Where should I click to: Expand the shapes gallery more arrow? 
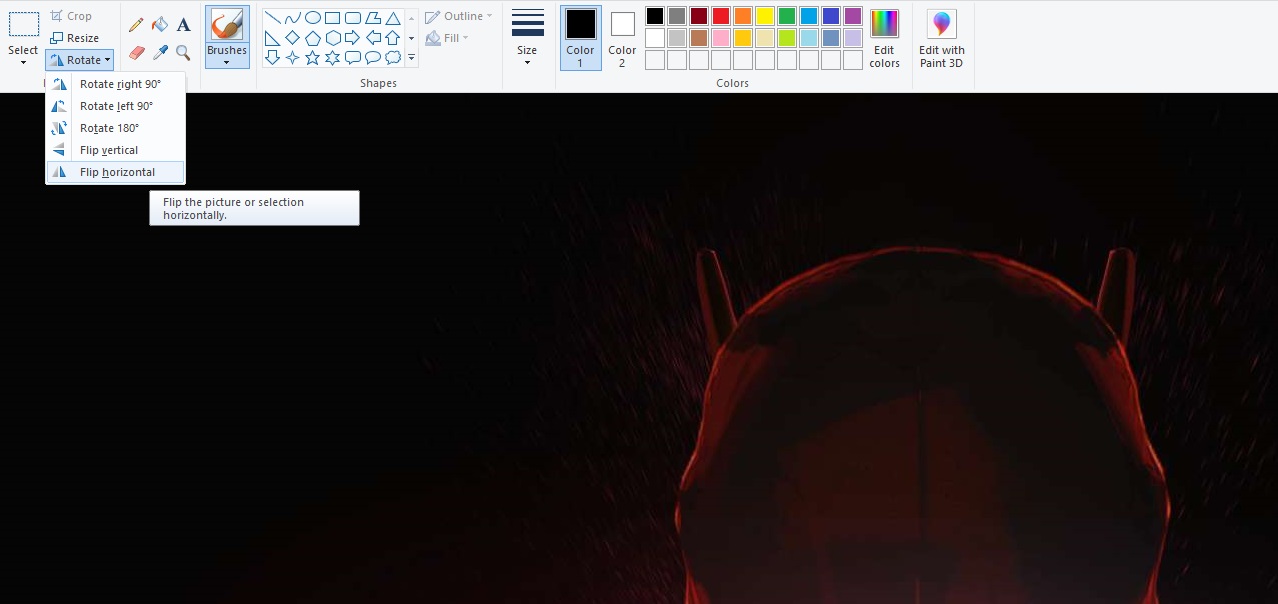[x=411, y=58]
